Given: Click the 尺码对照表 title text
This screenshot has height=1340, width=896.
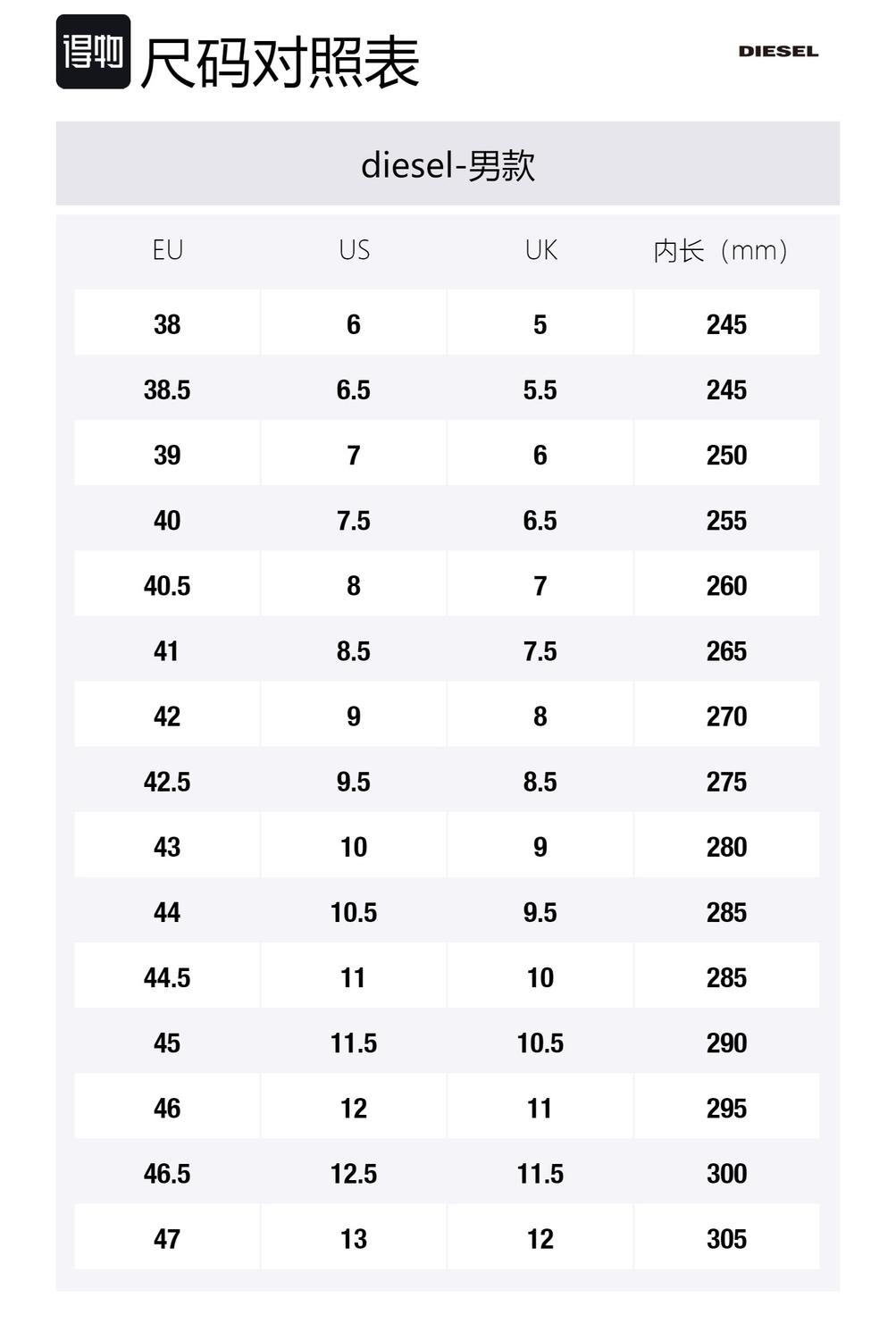Looking at the screenshot, I should [280, 63].
